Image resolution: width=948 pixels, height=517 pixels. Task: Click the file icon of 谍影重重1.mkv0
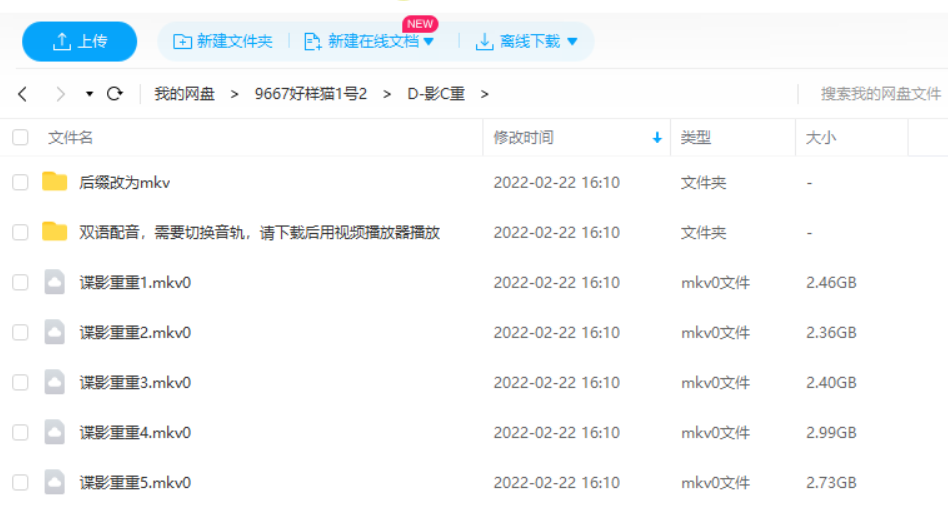(54, 282)
